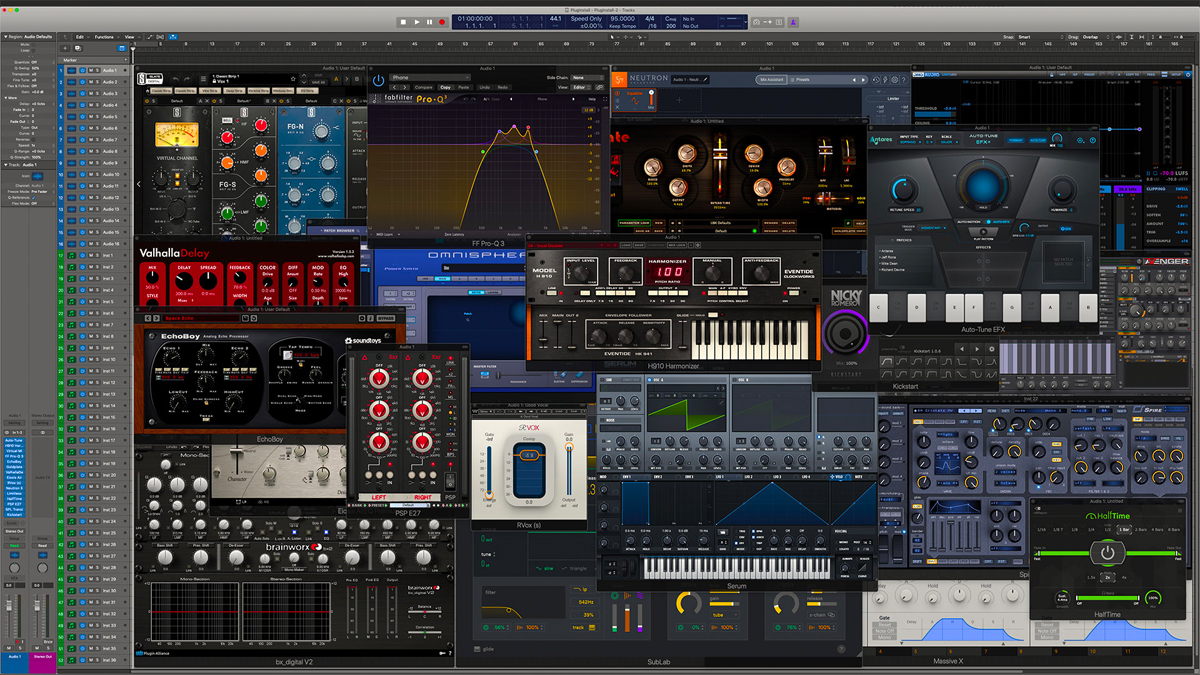Open the Edit menu in tracks area
This screenshot has height=675, width=1200.
click(x=79, y=36)
